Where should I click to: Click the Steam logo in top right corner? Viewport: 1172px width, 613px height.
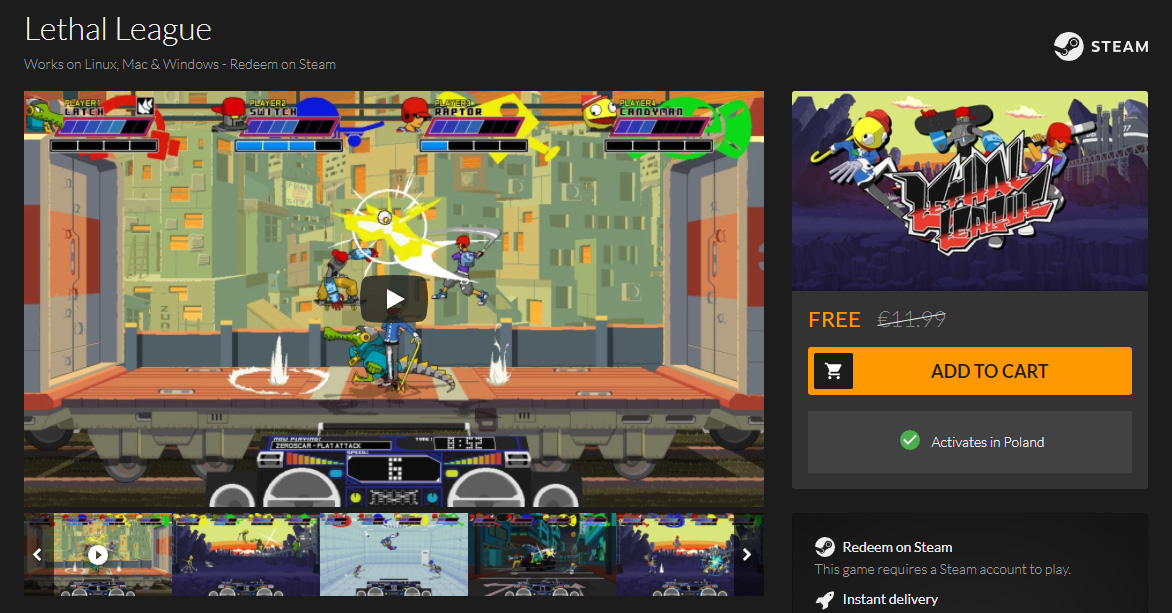[x=1069, y=46]
